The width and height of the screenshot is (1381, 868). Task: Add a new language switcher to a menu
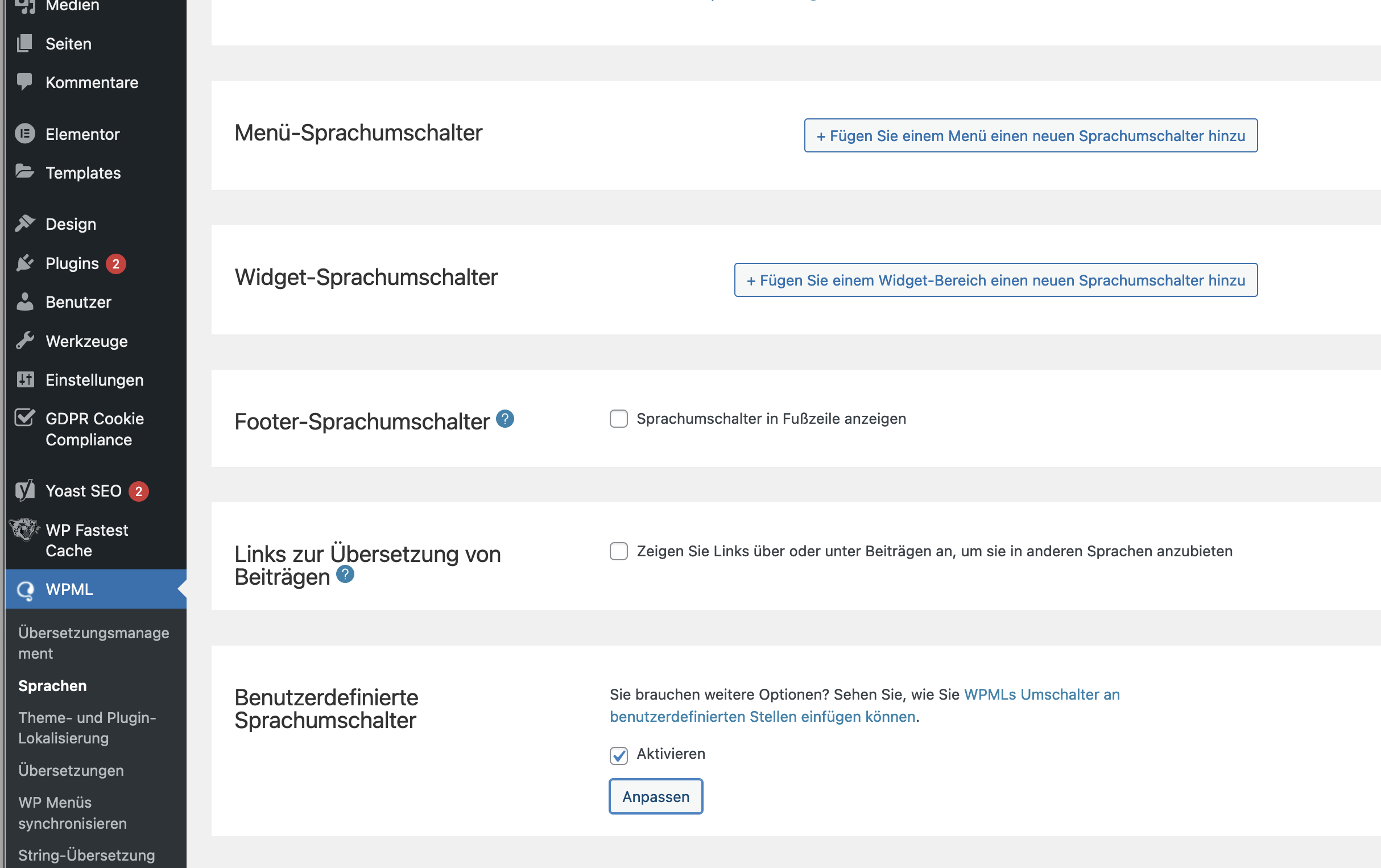[1030, 136]
